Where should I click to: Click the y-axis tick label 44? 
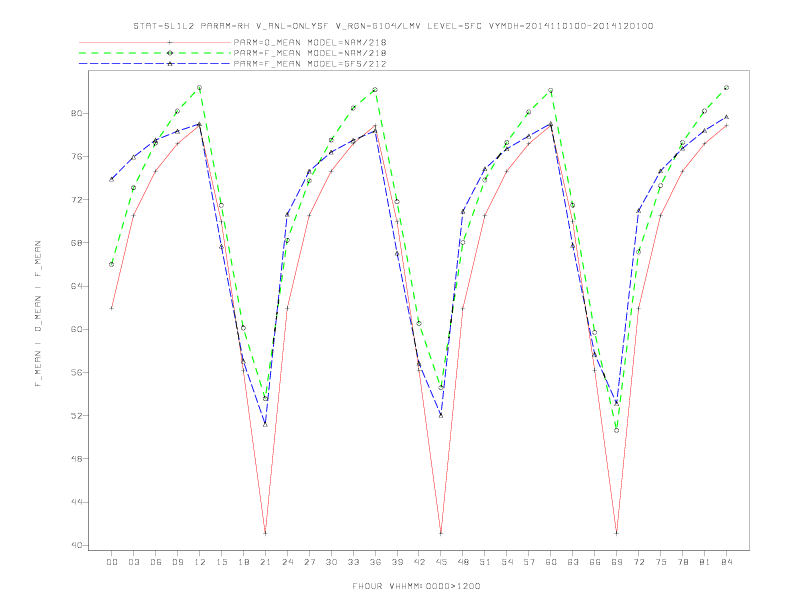[76, 502]
